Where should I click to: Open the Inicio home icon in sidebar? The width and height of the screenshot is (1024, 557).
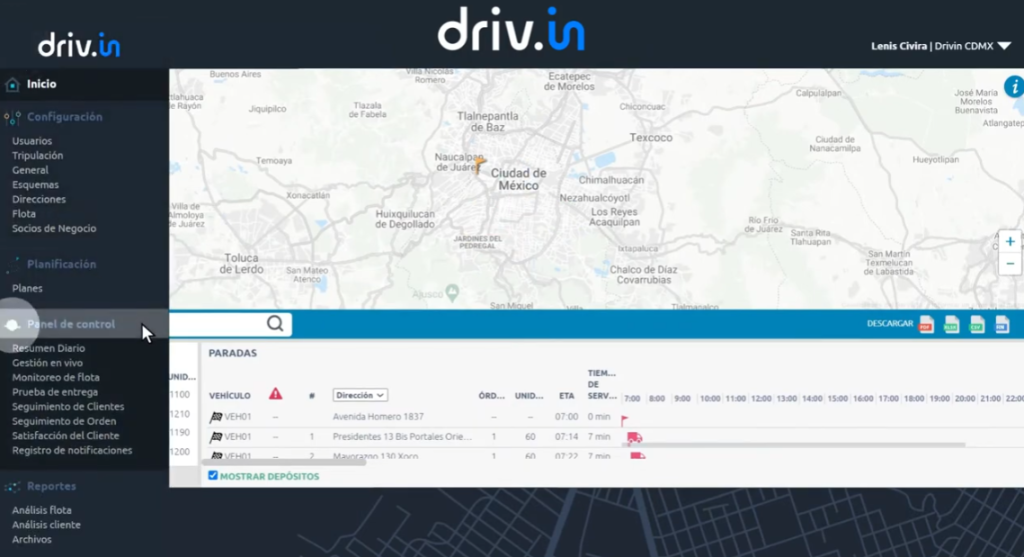click(x=12, y=84)
